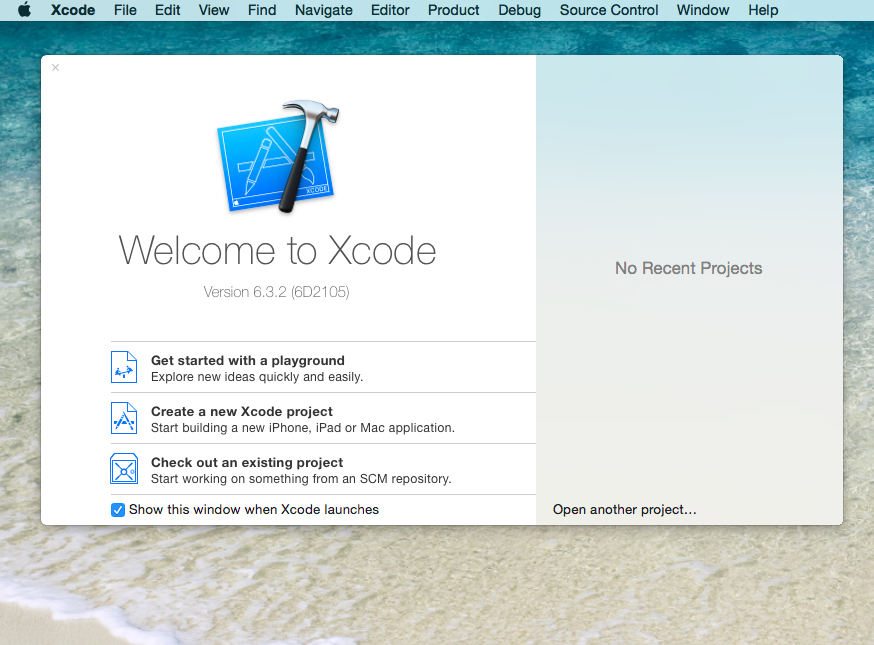Open the Product menu
The image size is (874, 645).
[x=453, y=10]
